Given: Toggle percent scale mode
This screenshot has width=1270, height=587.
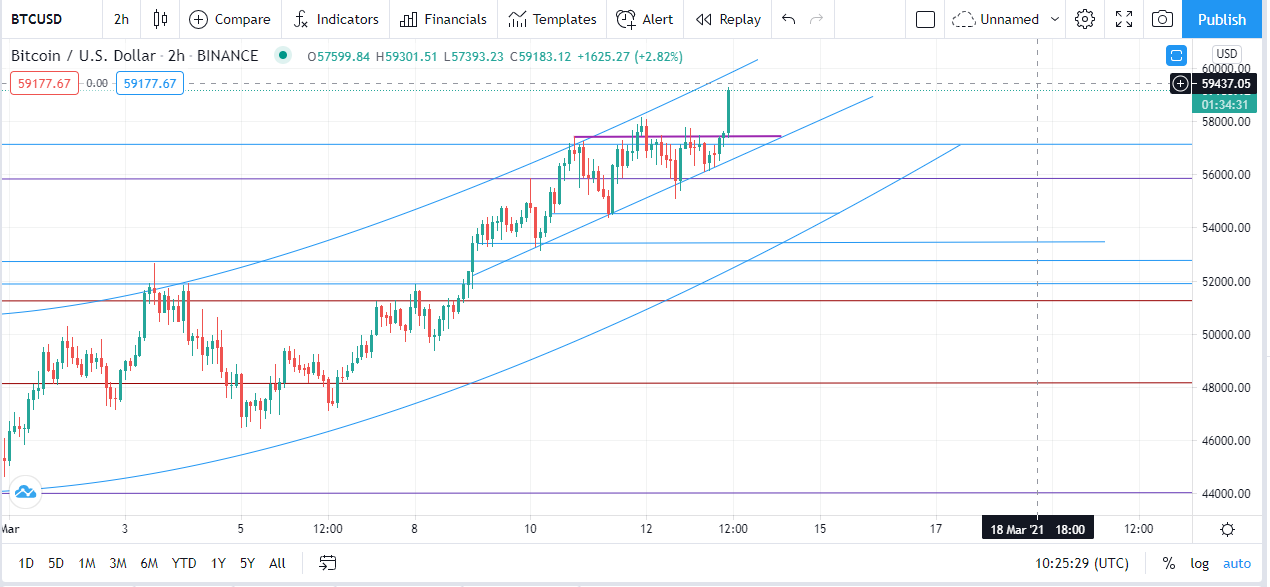Looking at the screenshot, I should 1168,563.
